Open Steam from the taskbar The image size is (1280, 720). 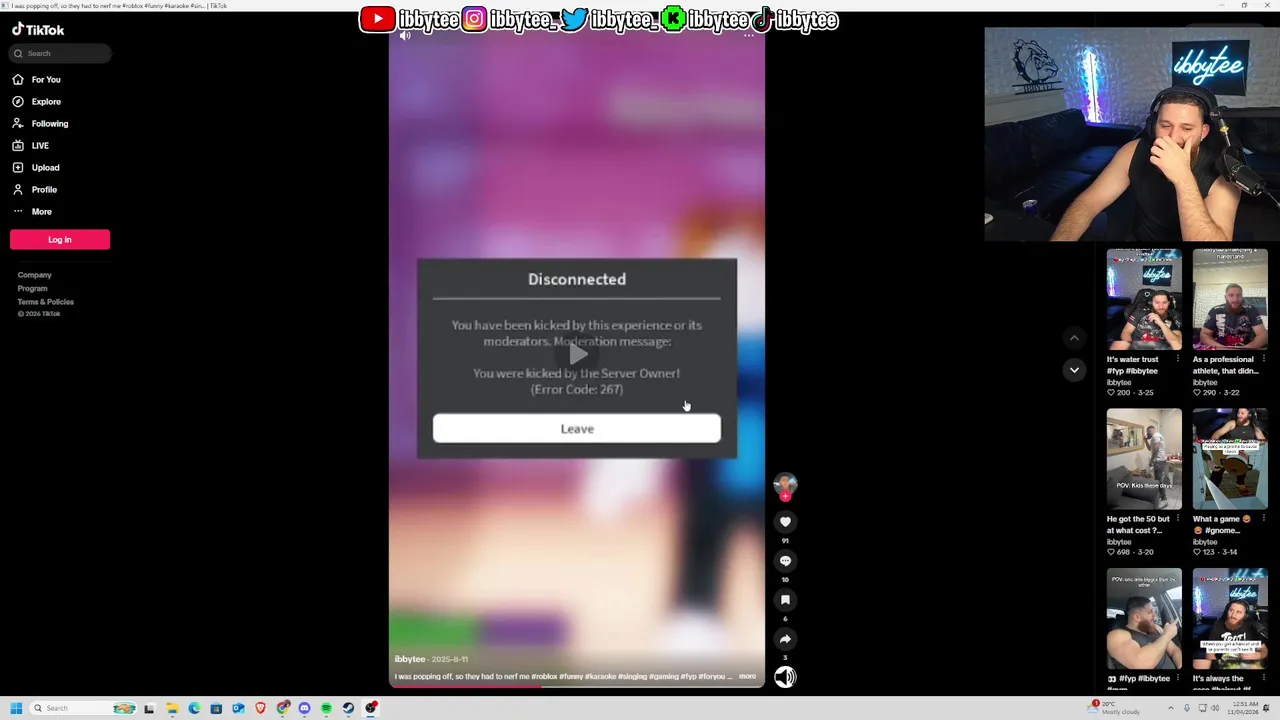tap(348, 708)
